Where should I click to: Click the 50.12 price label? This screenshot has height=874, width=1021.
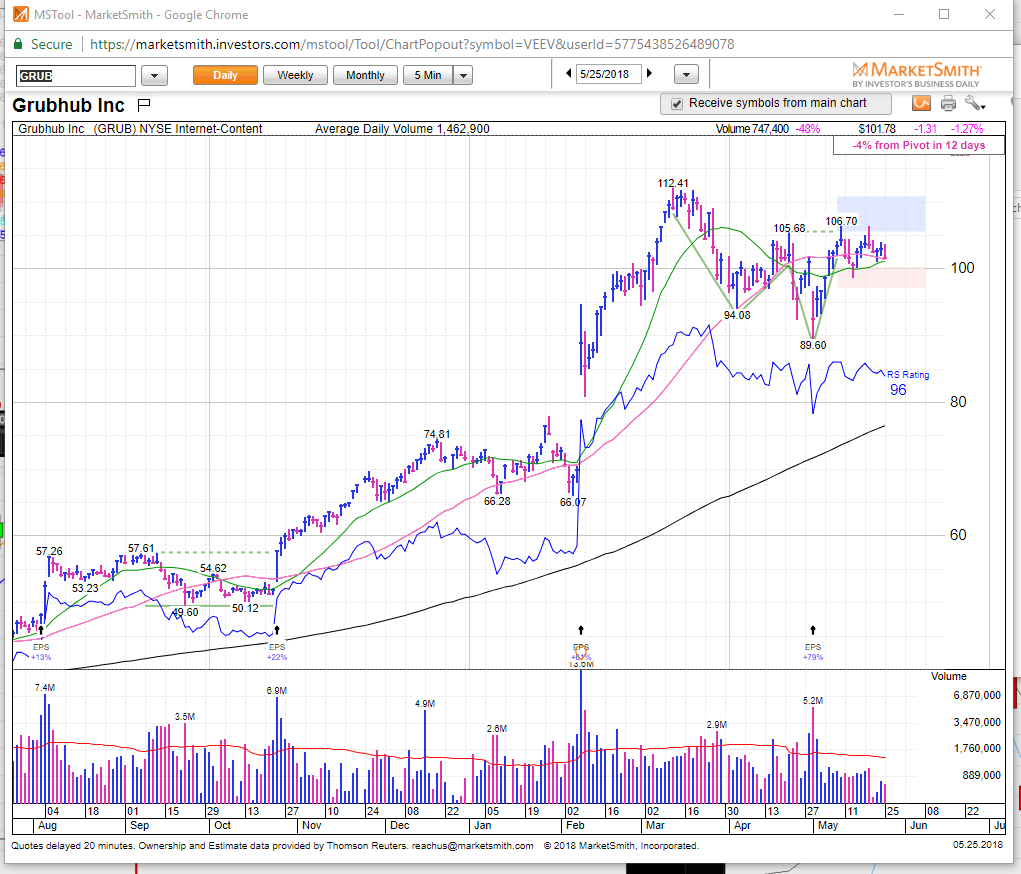point(245,608)
